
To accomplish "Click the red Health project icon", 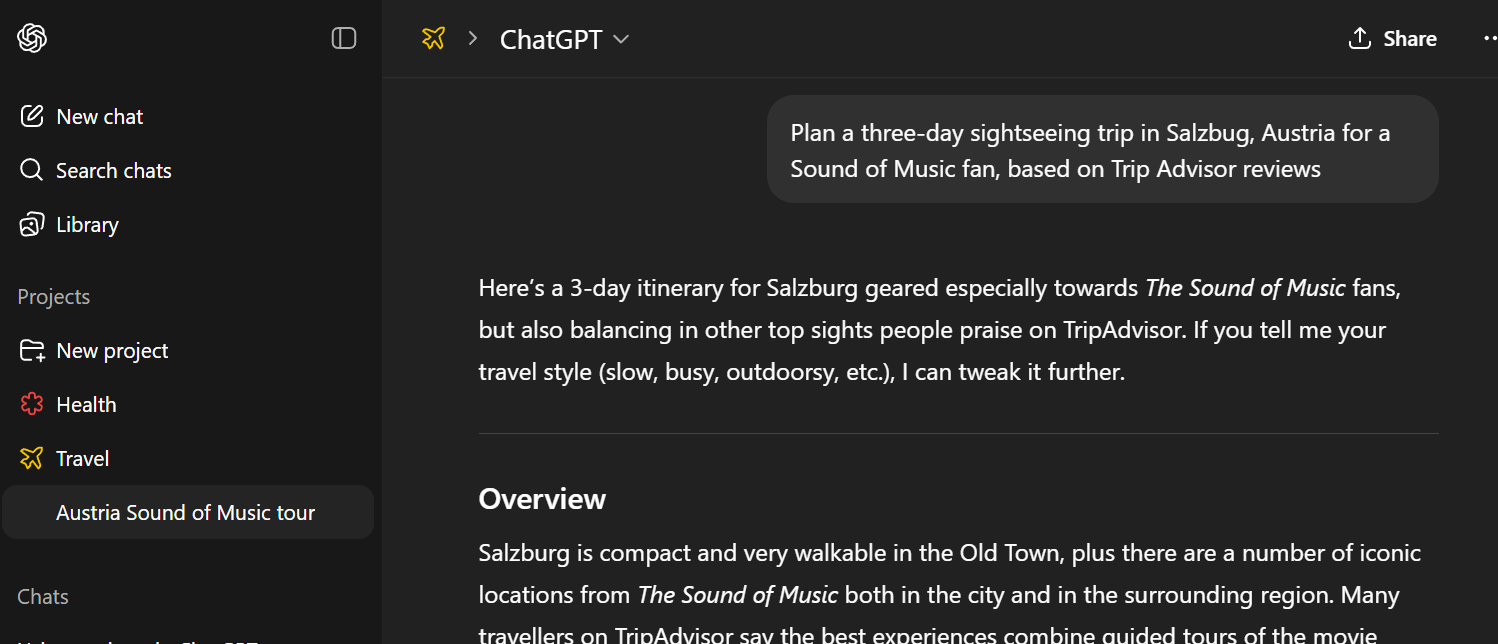I will 32,404.
